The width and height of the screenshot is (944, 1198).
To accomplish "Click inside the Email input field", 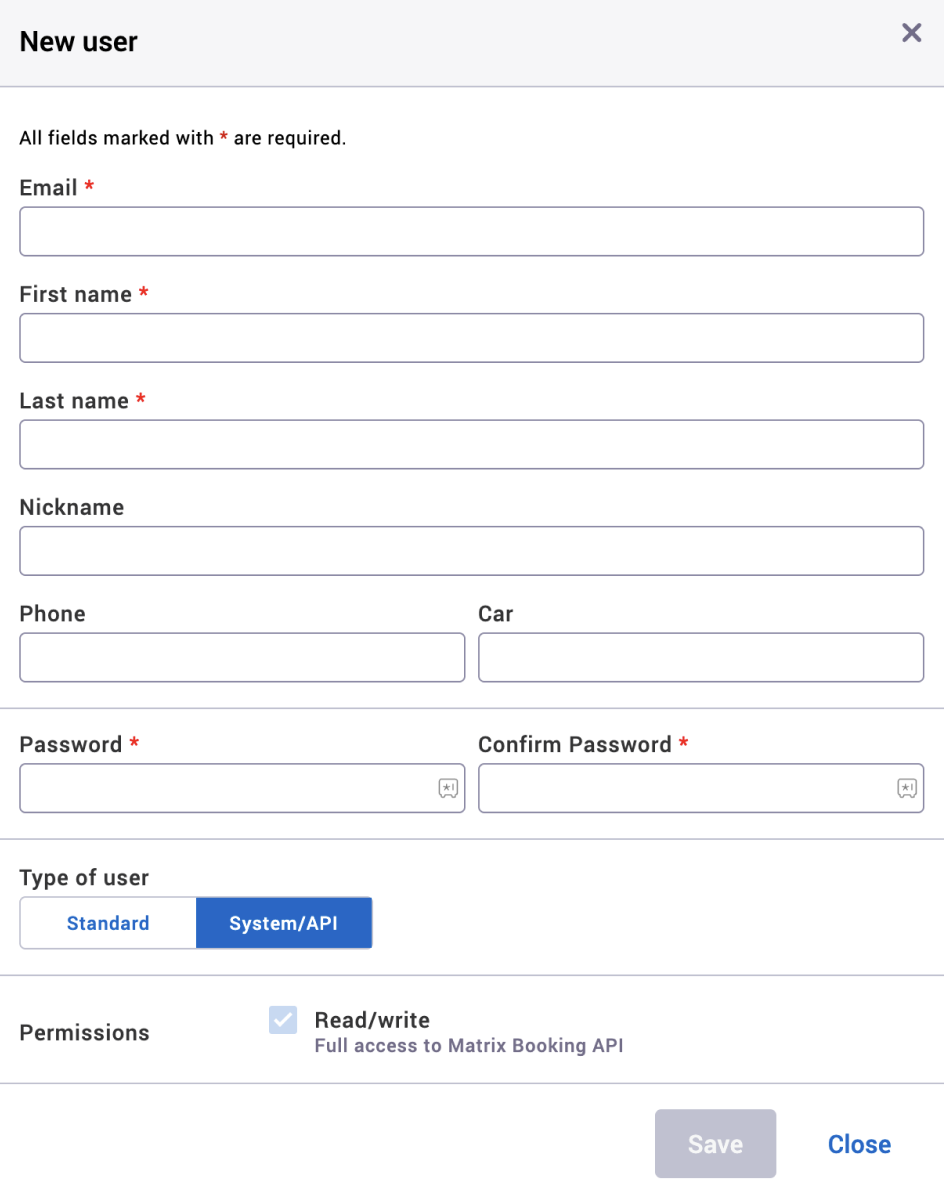I will pyautogui.click(x=472, y=231).
